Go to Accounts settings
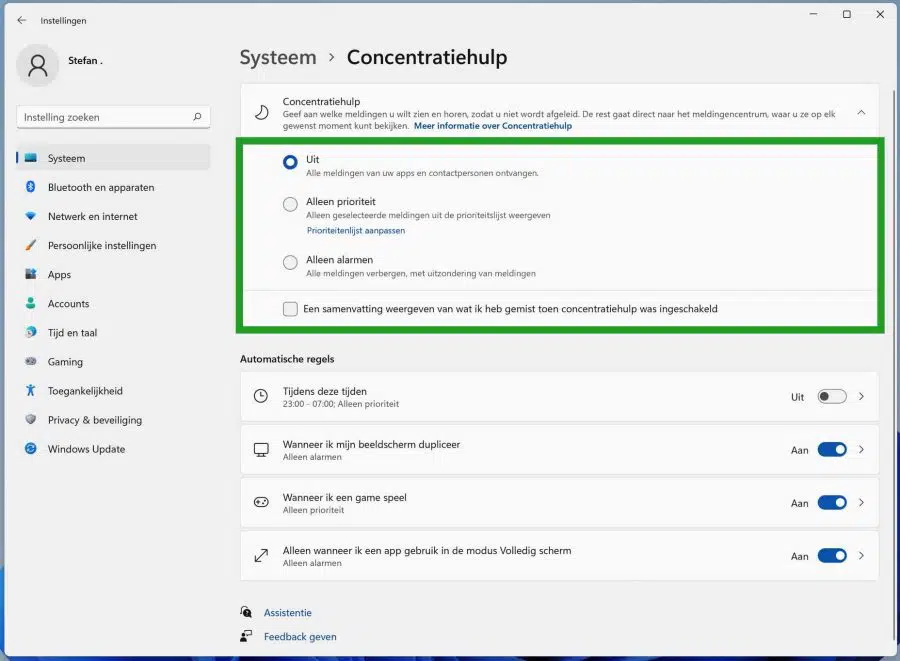Image resolution: width=900 pixels, height=661 pixels. pyautogui.click(x=113, y=304)
